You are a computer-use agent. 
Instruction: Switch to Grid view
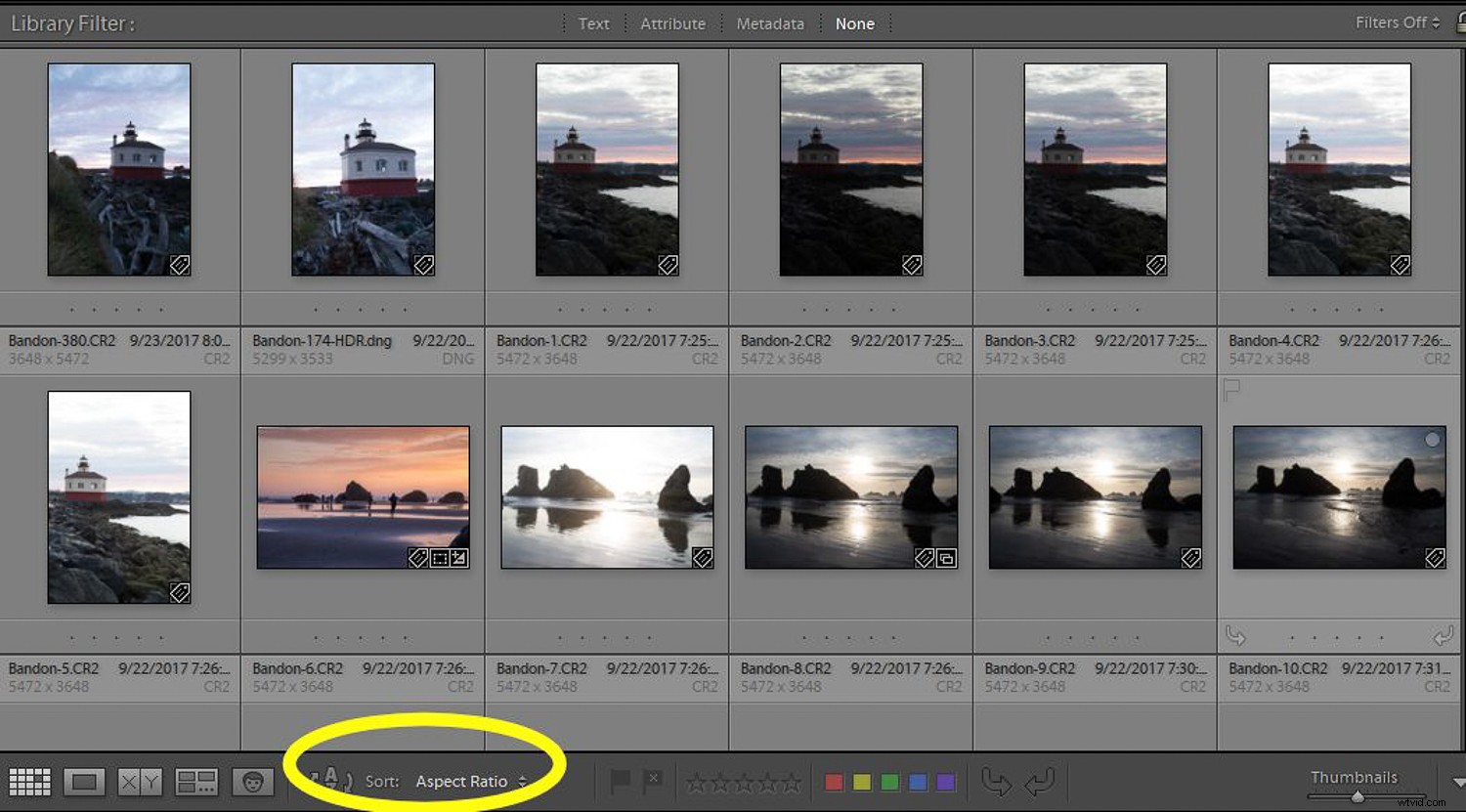click(29, 781)
